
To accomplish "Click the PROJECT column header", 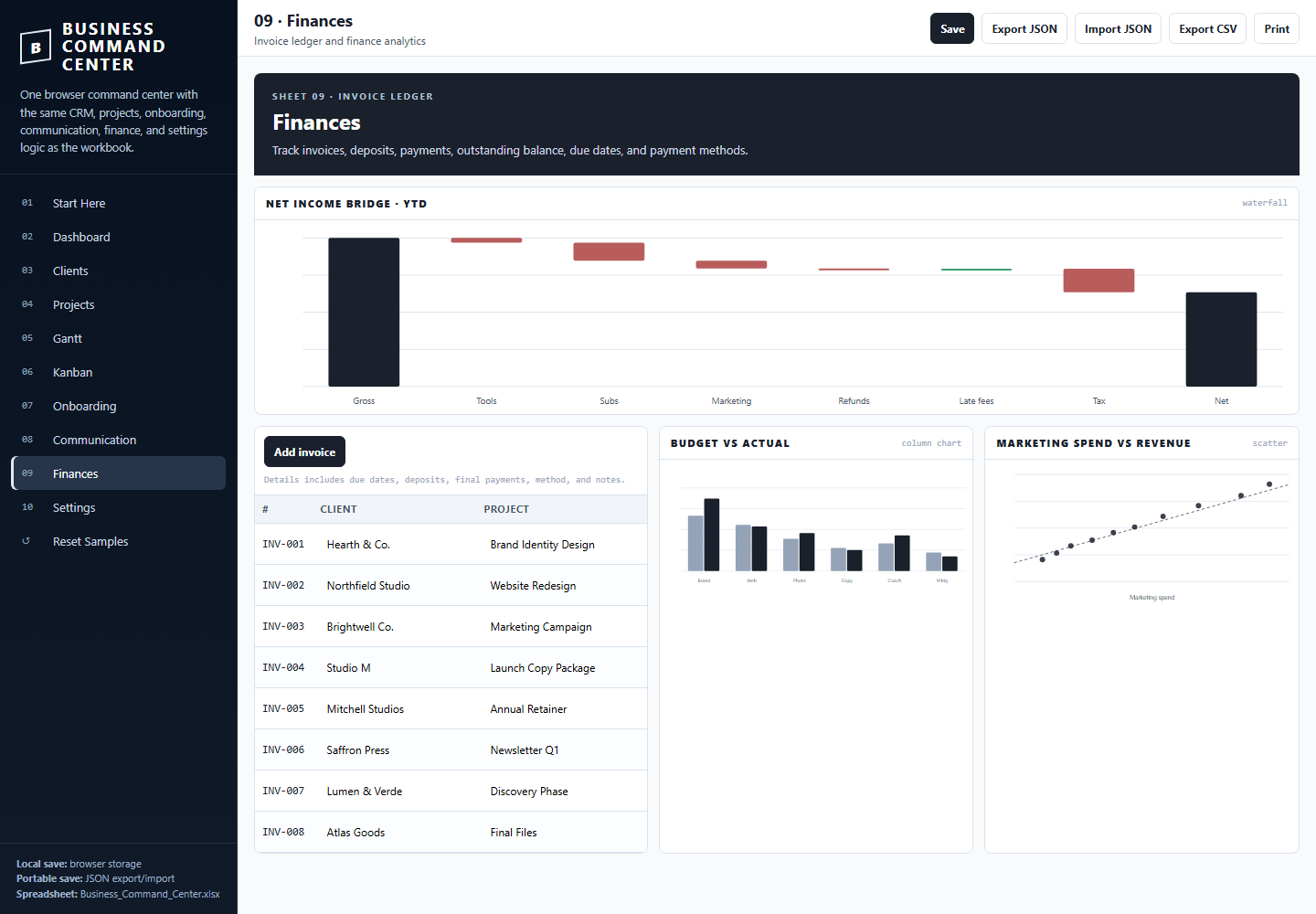I will [x=506, y=509].
